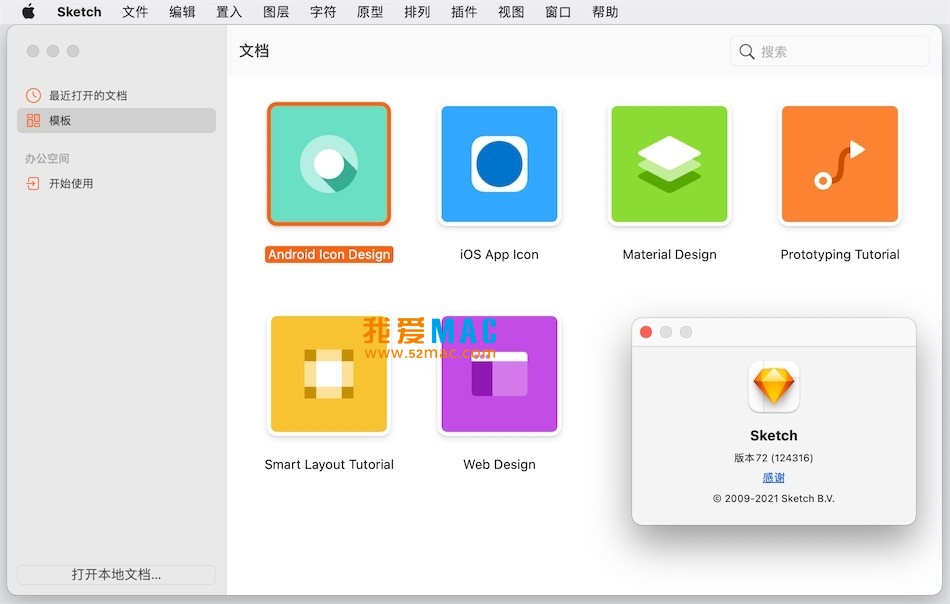Click the Material Design label
Image resolution: width=950 pixels, height=604 pixels.
(669, 254)
